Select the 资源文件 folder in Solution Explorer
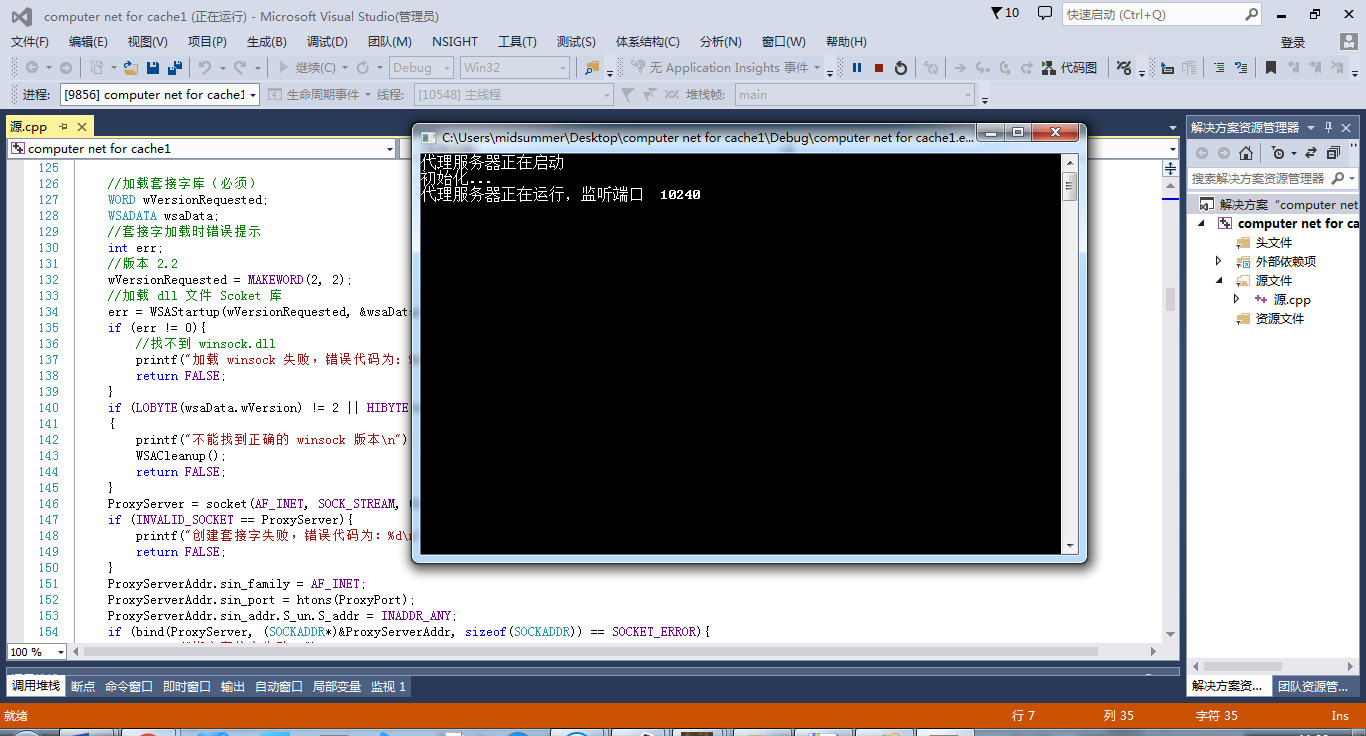 click(x=1280, y=318)
